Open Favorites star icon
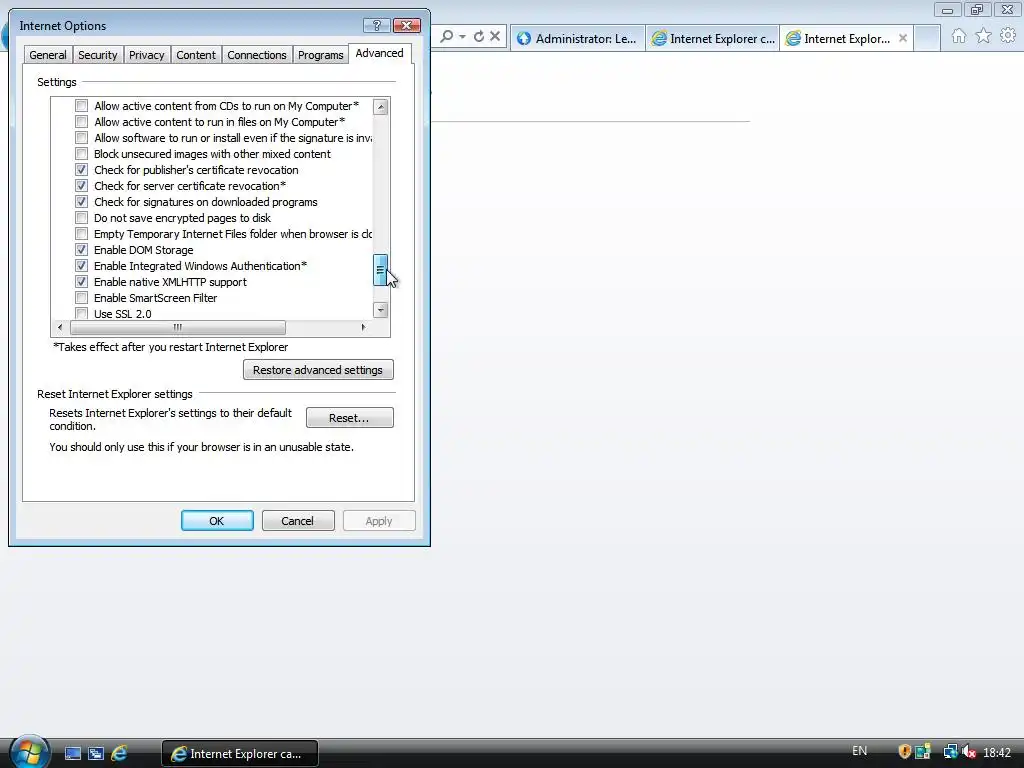Image resolution: width=1024 pixels, height=768 pixels. click(983, 36)
